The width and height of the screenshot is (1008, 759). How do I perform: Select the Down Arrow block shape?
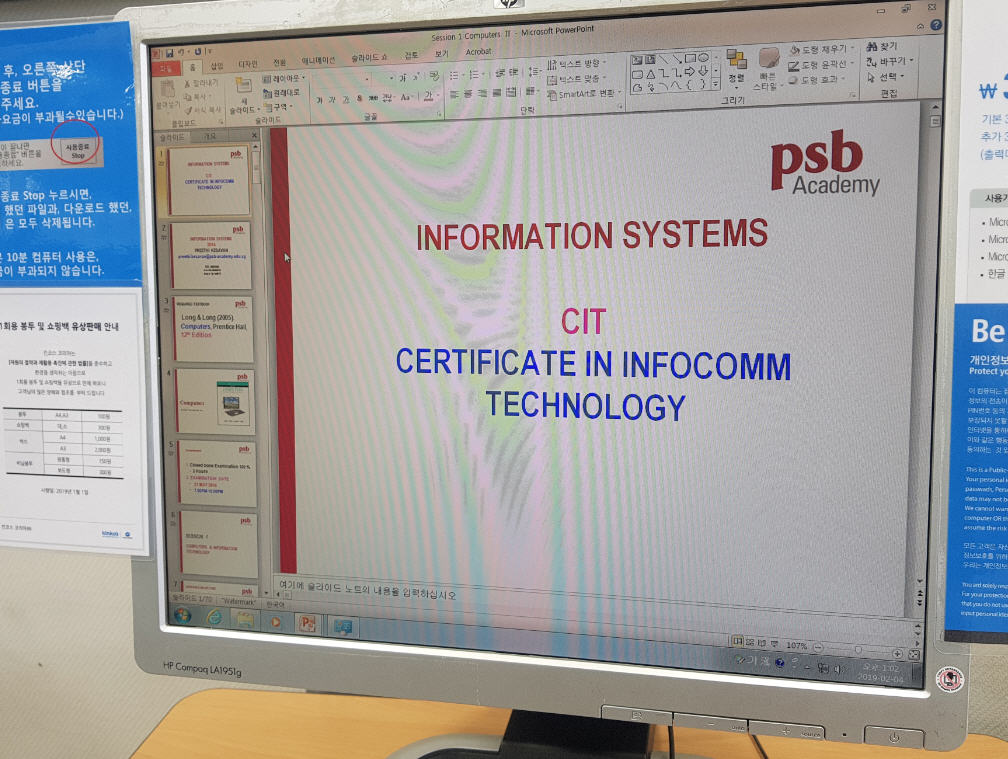pyautogui.click(x=703, y=71)
